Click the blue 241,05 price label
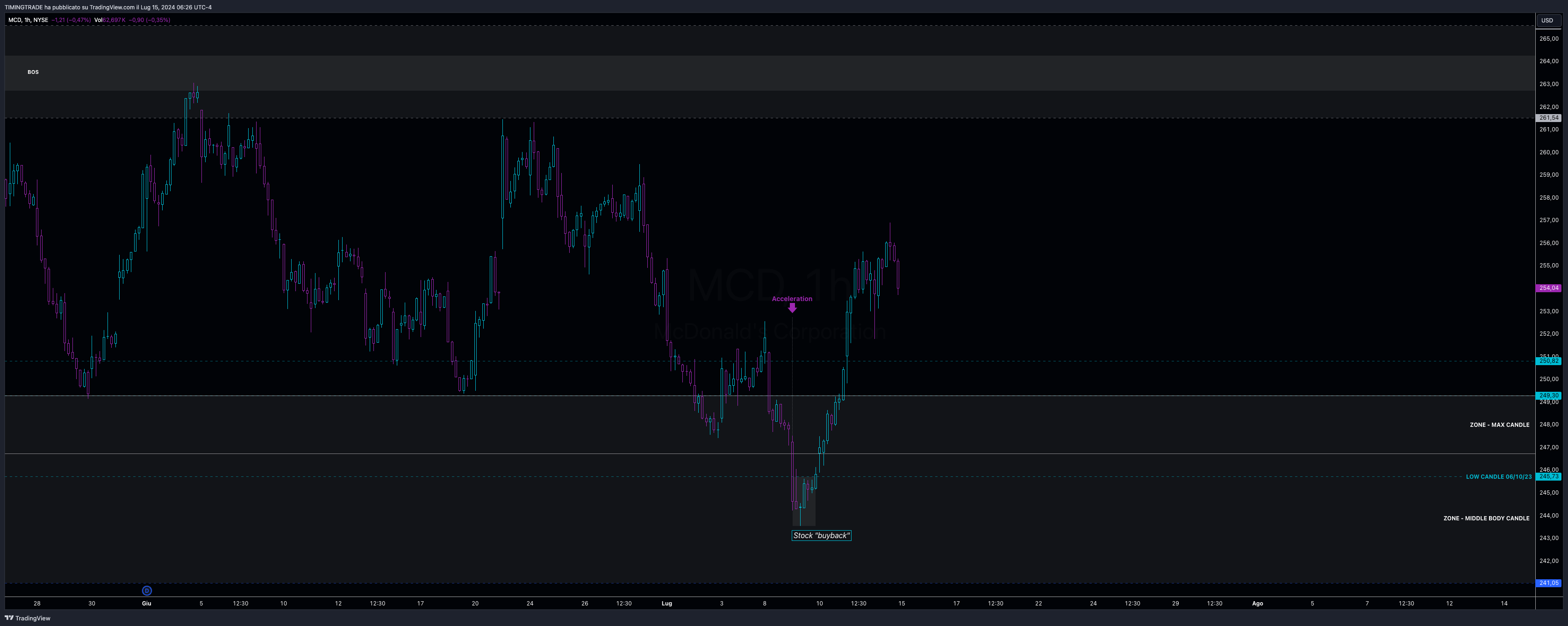This screenshot has width=1568, height=626. 1548,583
